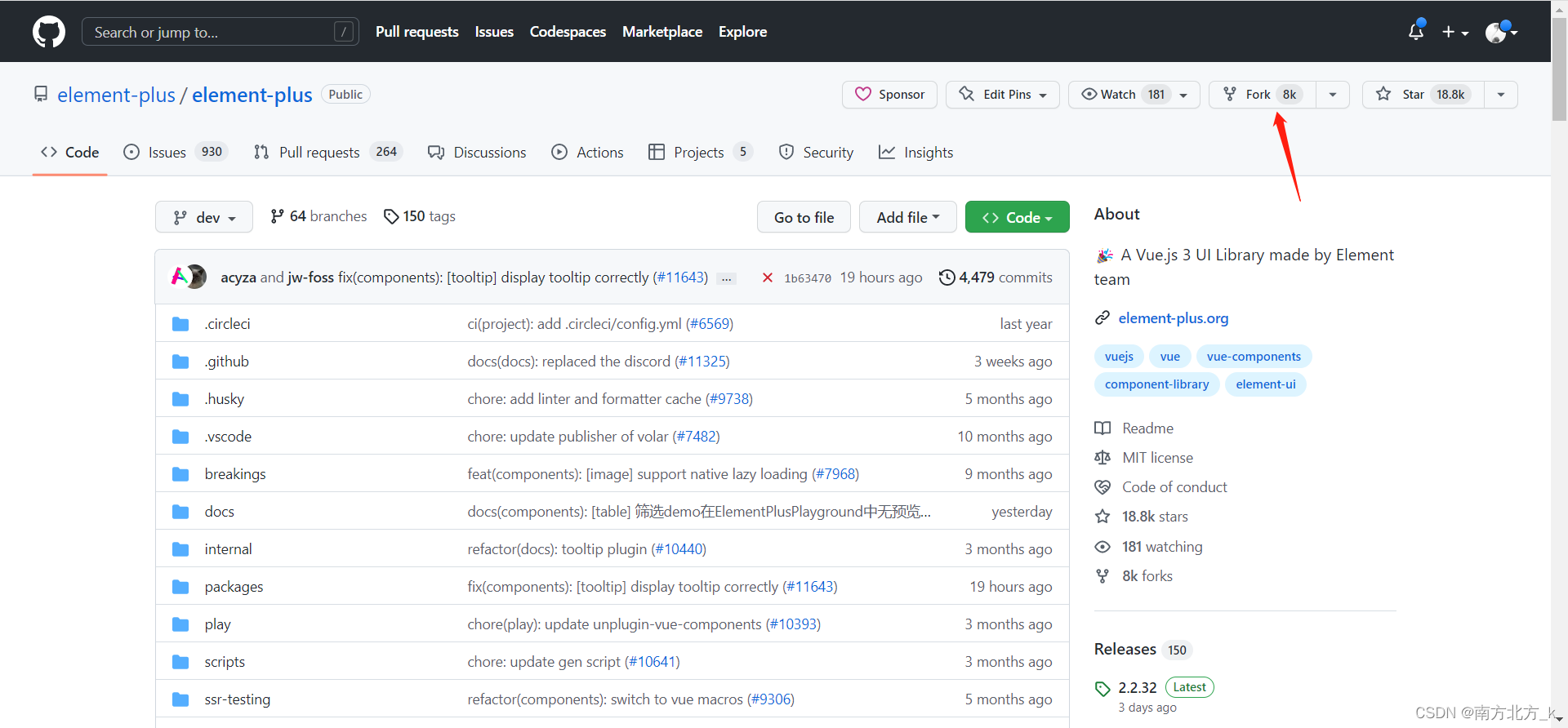The width and height of the screenshot is (1568, 728).
Task: Click the play folder icon
Action: click(180, 624)
